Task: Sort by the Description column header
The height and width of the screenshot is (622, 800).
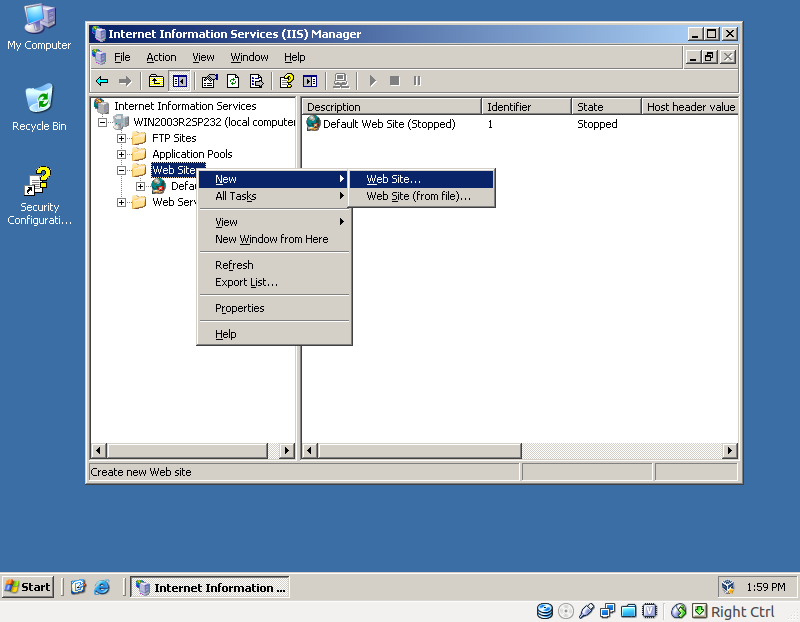Action: 392,107
